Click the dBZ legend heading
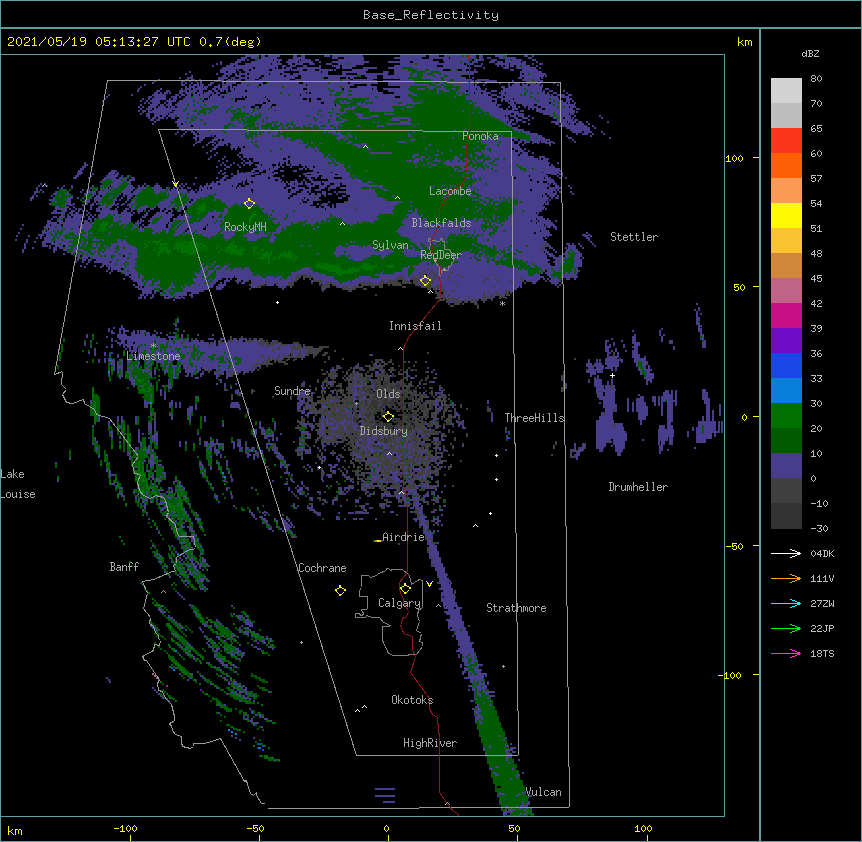Screen dimensions: 862x842 coord(810,54)
